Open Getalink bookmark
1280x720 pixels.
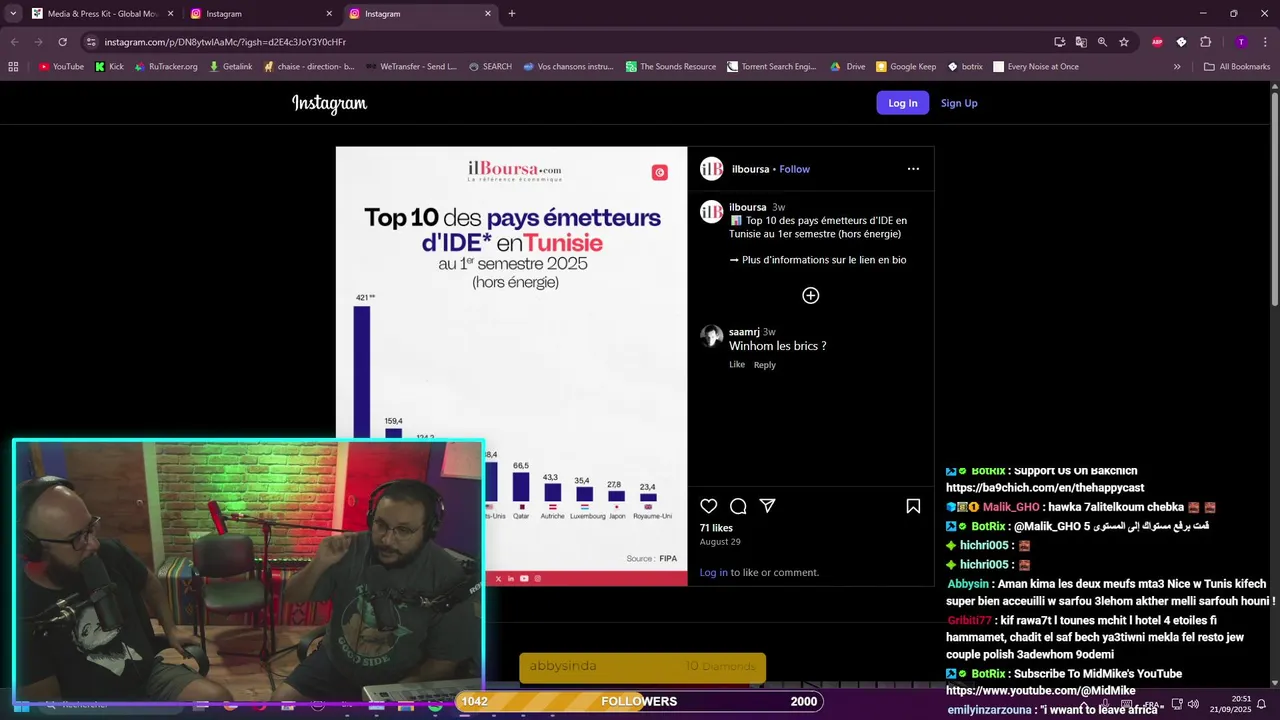230,67
